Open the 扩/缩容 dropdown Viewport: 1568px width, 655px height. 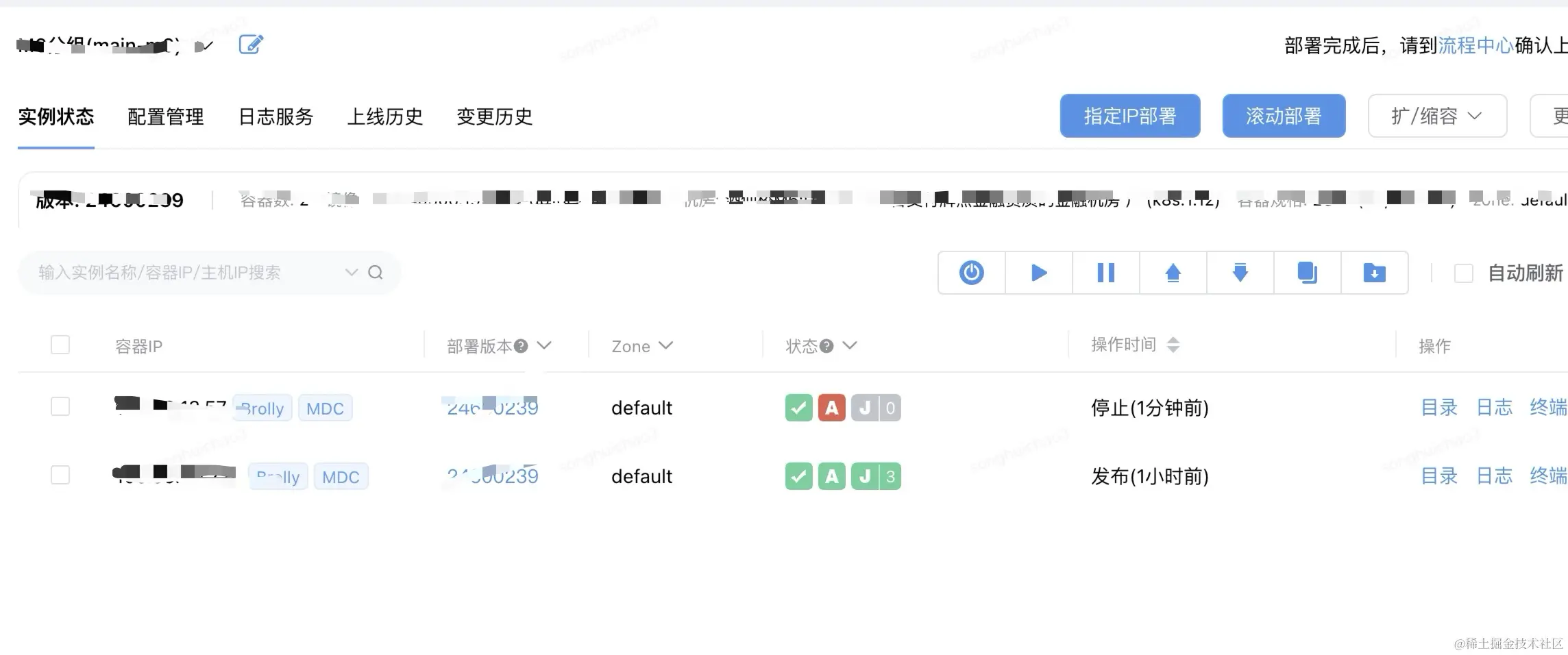click(1437, 116)
